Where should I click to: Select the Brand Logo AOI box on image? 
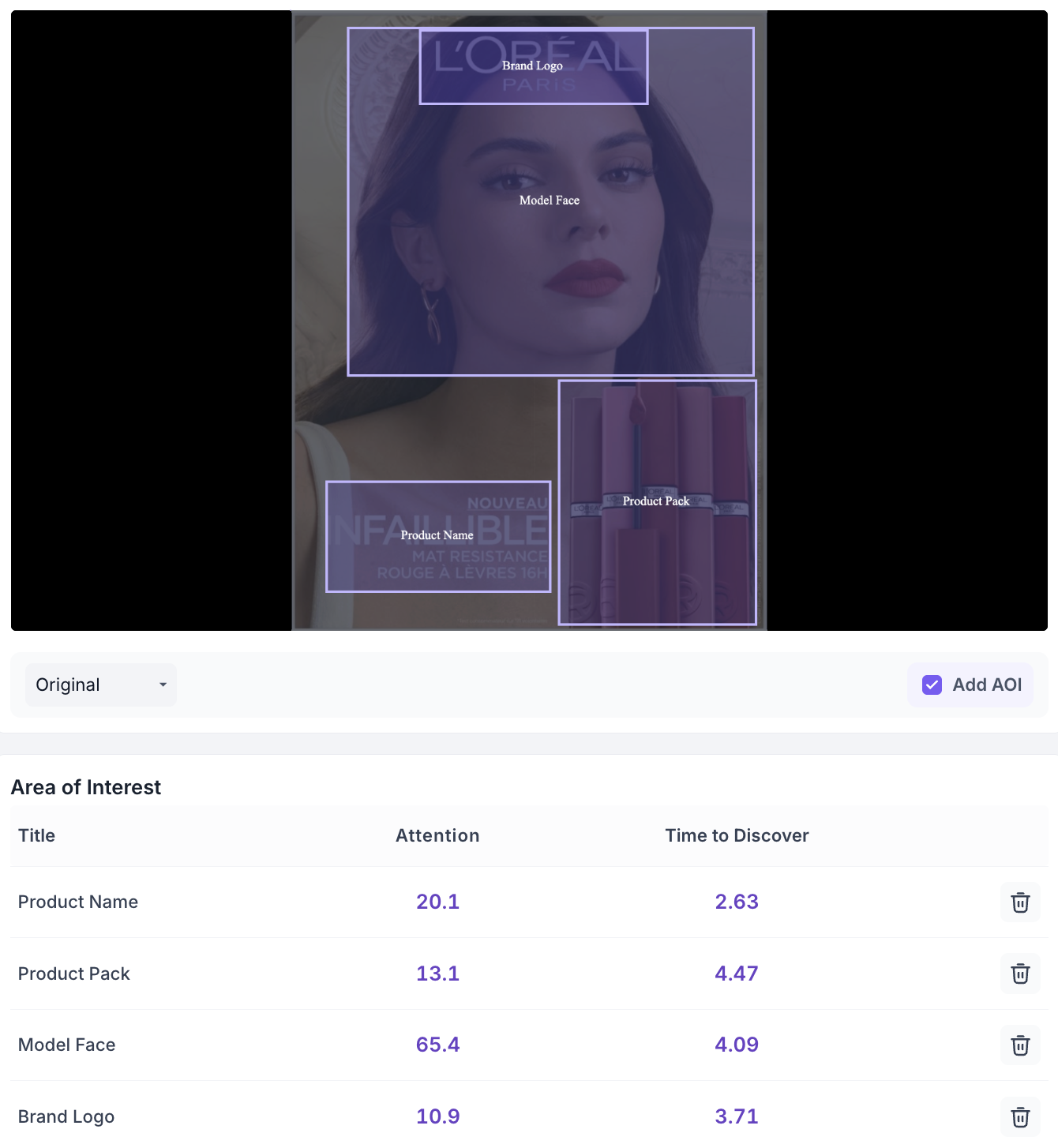[x=534, y=66]
